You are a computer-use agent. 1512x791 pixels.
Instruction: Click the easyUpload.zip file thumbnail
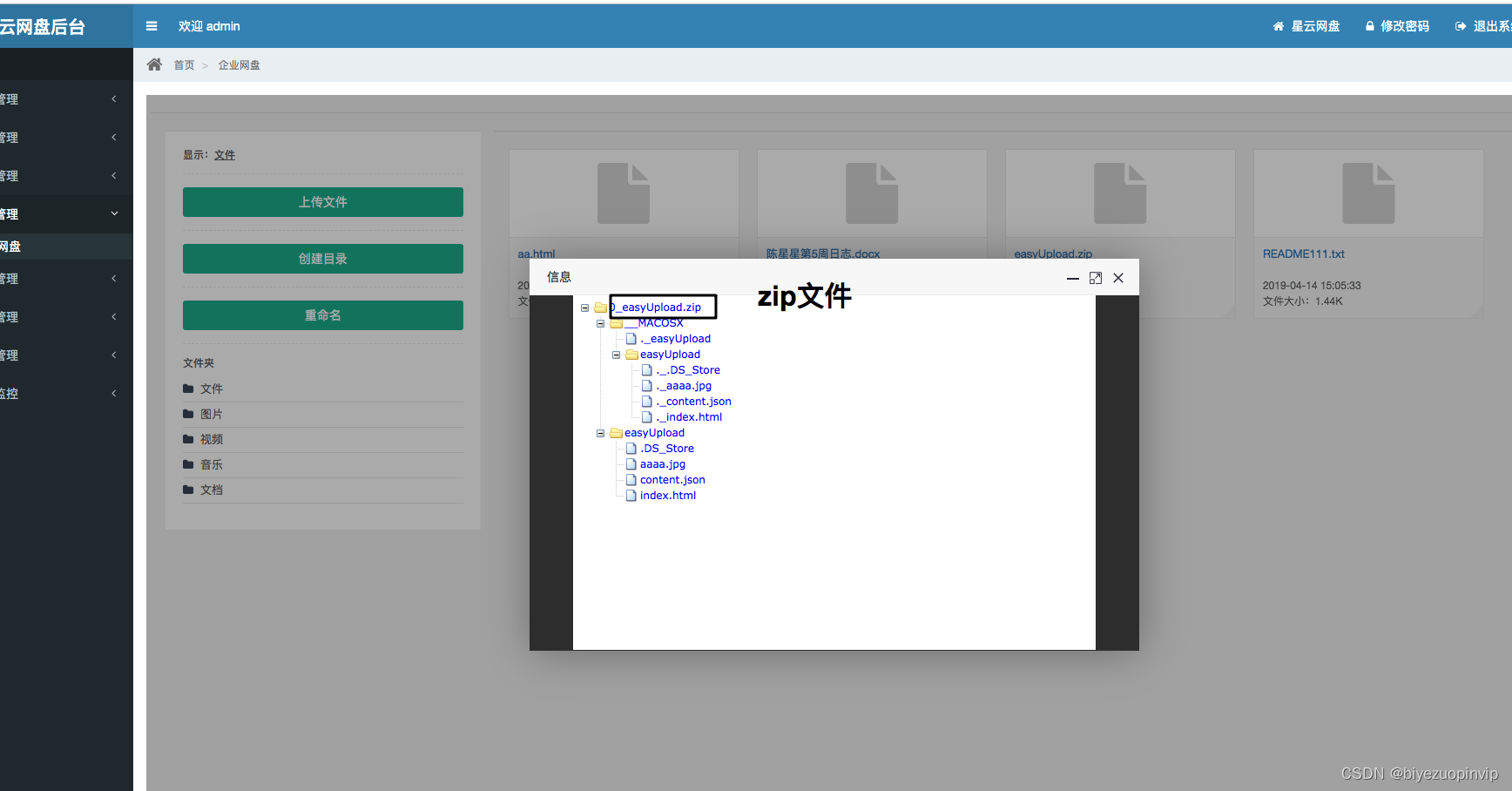[x=1120, y=193]
